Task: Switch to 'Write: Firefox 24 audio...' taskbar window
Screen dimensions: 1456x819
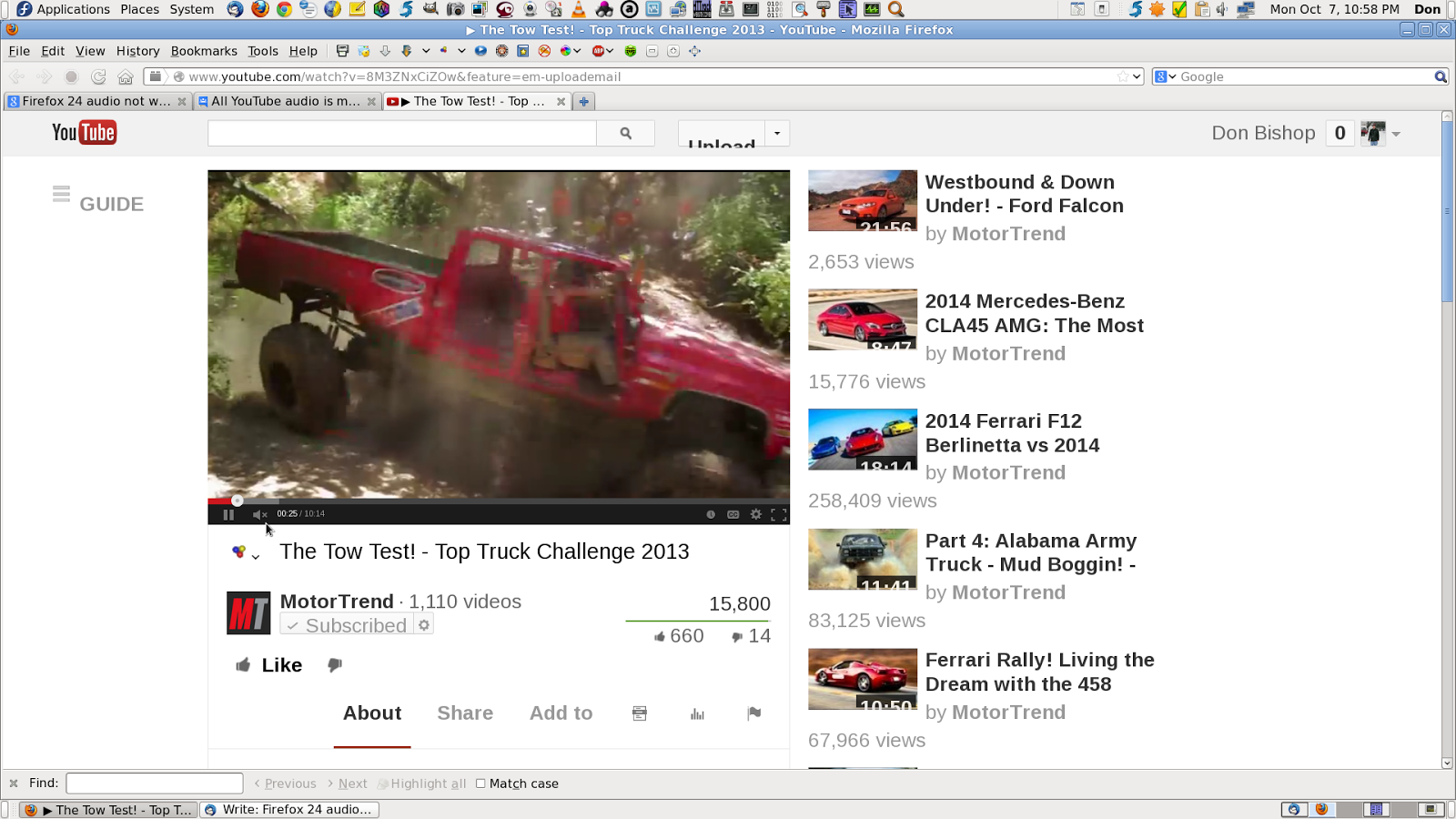Action: tap(289, 810)
